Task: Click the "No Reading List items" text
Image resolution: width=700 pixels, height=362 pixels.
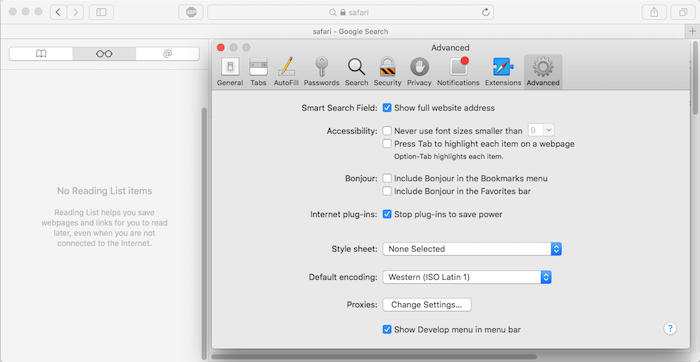Action: point(104,191)
